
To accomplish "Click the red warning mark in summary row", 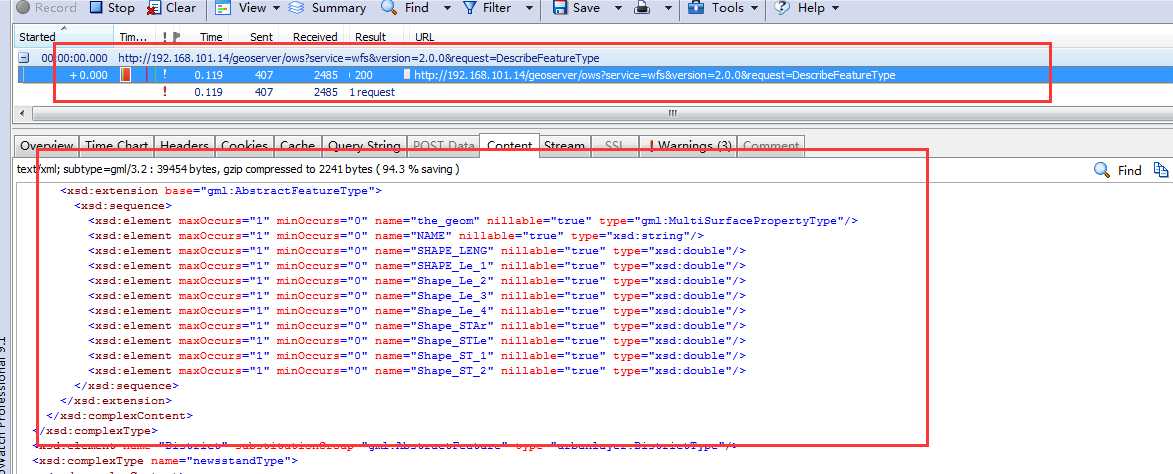I will tap(165, 92).
